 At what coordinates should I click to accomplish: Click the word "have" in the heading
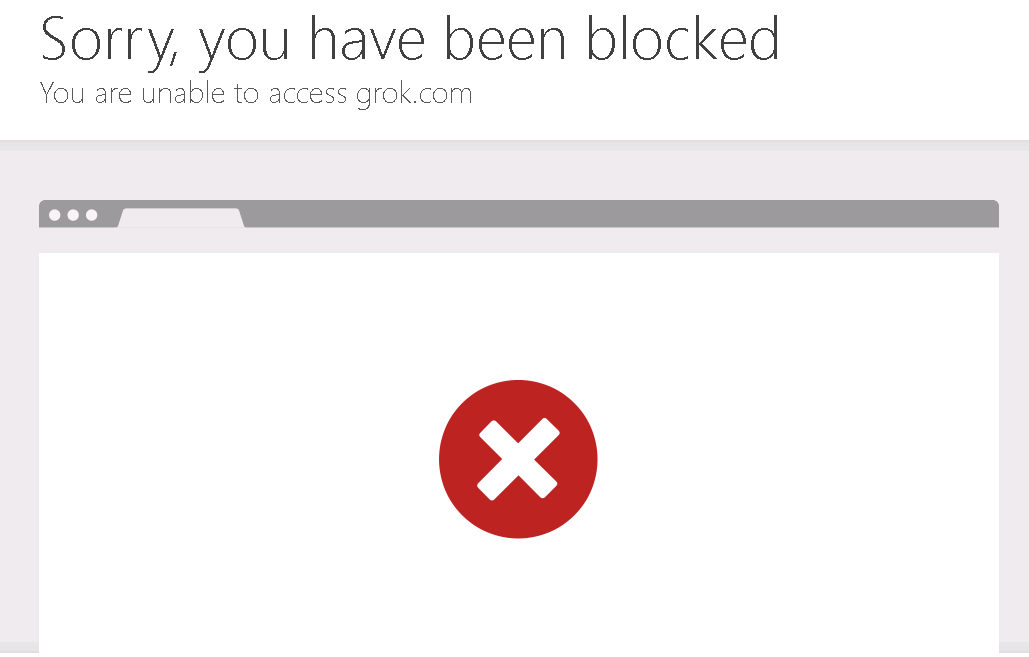click(x=368, y=37)
